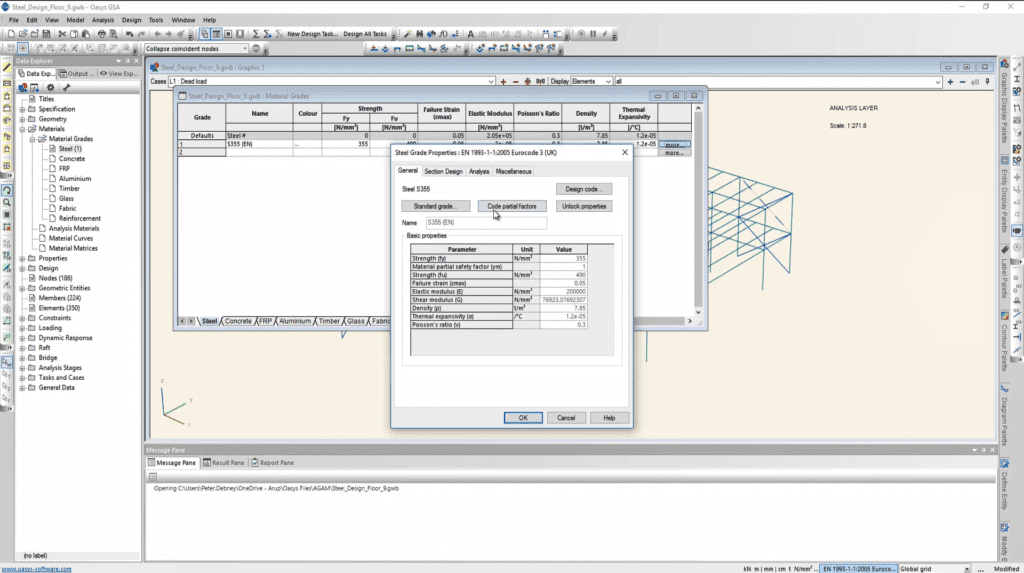Switch to the Analysis tab in dialog

[x=479, y=171]
